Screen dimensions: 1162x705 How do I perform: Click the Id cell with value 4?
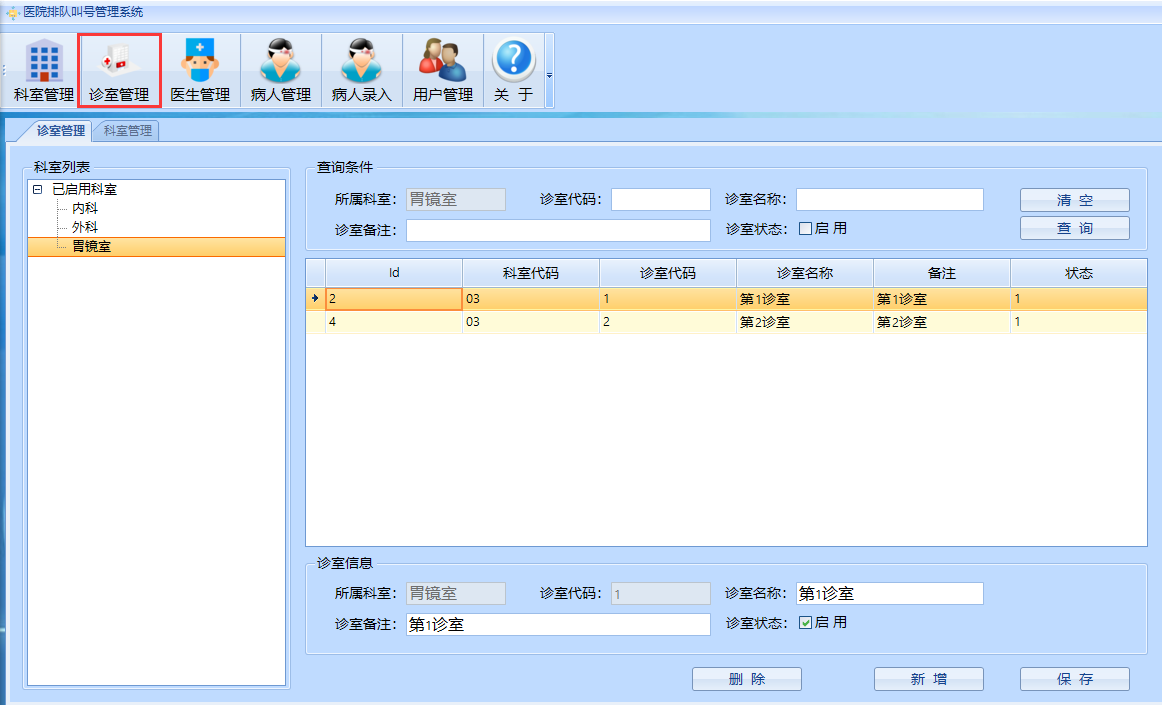pyautogui.click(x=394, y=322)
